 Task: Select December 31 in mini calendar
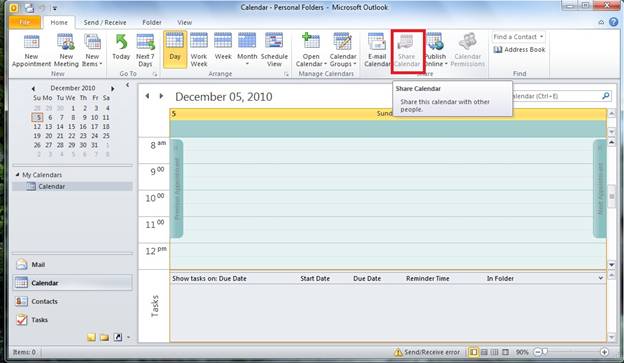[95, 145]
